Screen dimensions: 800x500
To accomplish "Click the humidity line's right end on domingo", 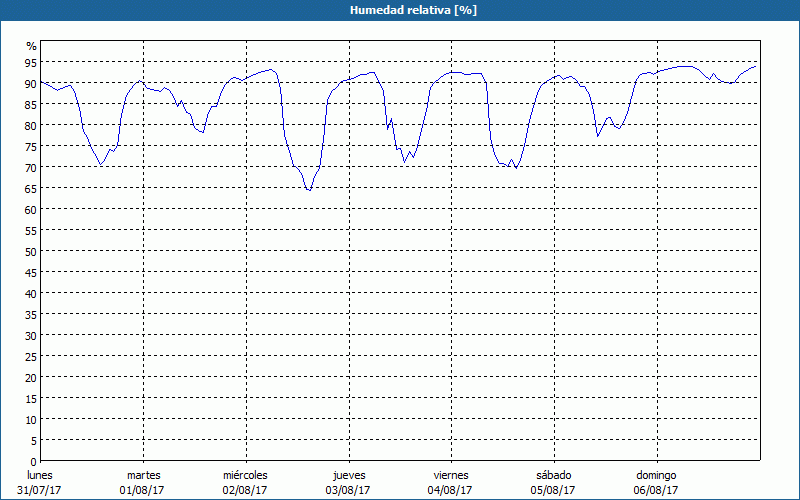I will tap(755, 65).
